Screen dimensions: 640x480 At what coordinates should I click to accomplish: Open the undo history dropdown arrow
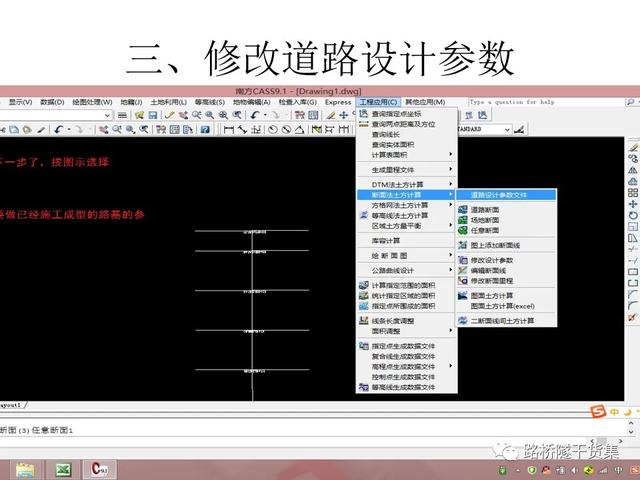[x=265, y=115]
